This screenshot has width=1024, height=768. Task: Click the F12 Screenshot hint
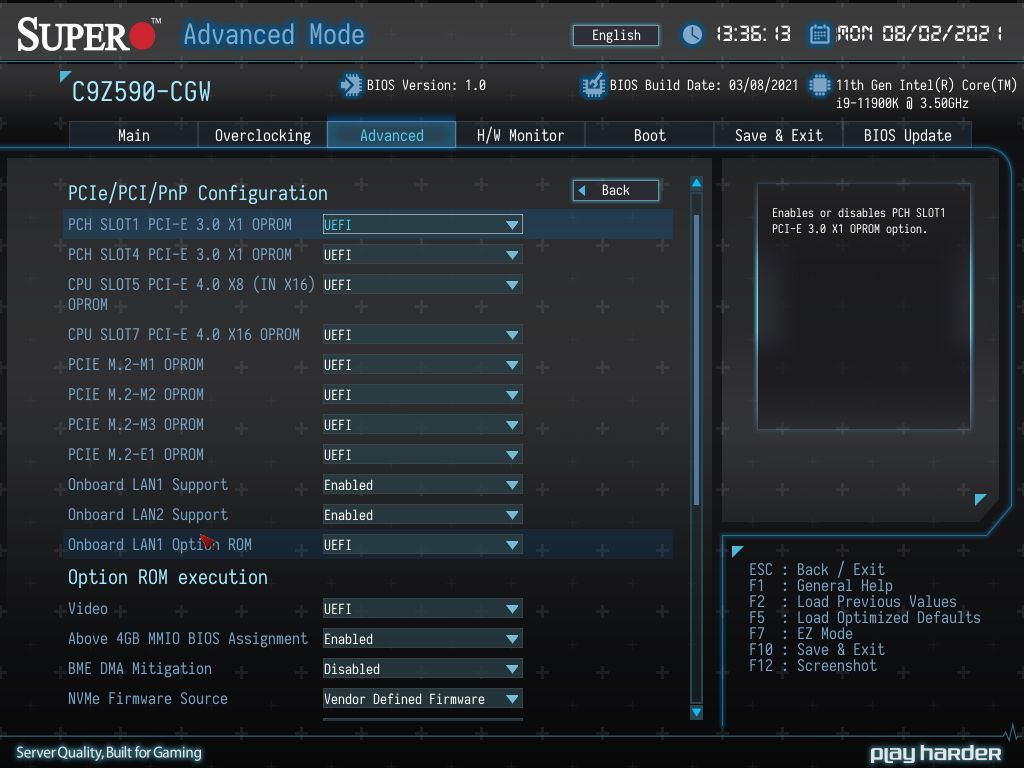coord(813,665)
